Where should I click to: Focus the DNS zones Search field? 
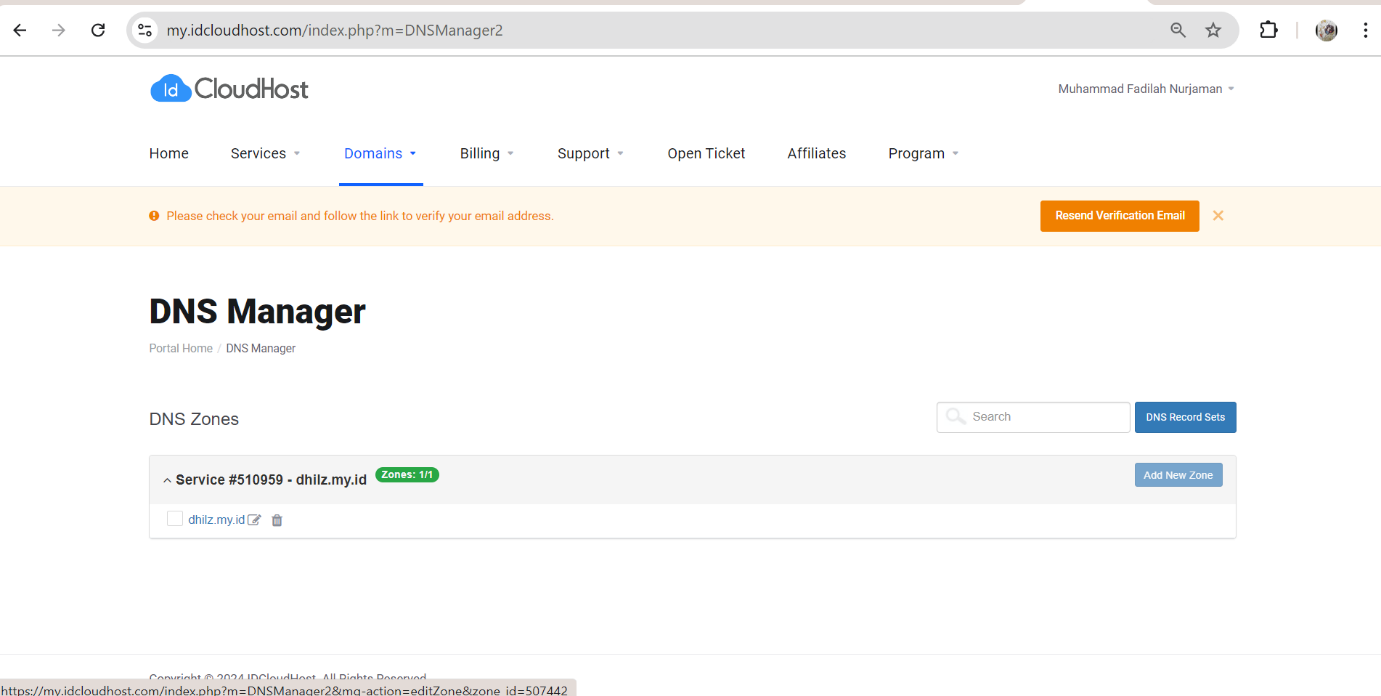(1034, 417)
